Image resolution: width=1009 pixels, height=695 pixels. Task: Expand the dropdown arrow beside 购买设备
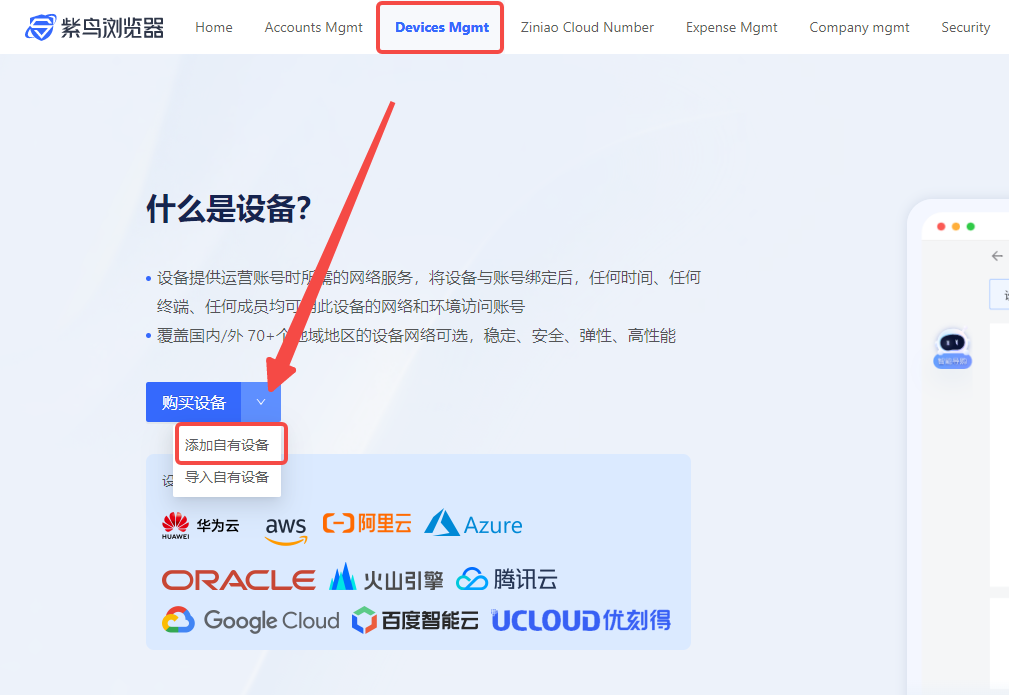tap(261, 402)
